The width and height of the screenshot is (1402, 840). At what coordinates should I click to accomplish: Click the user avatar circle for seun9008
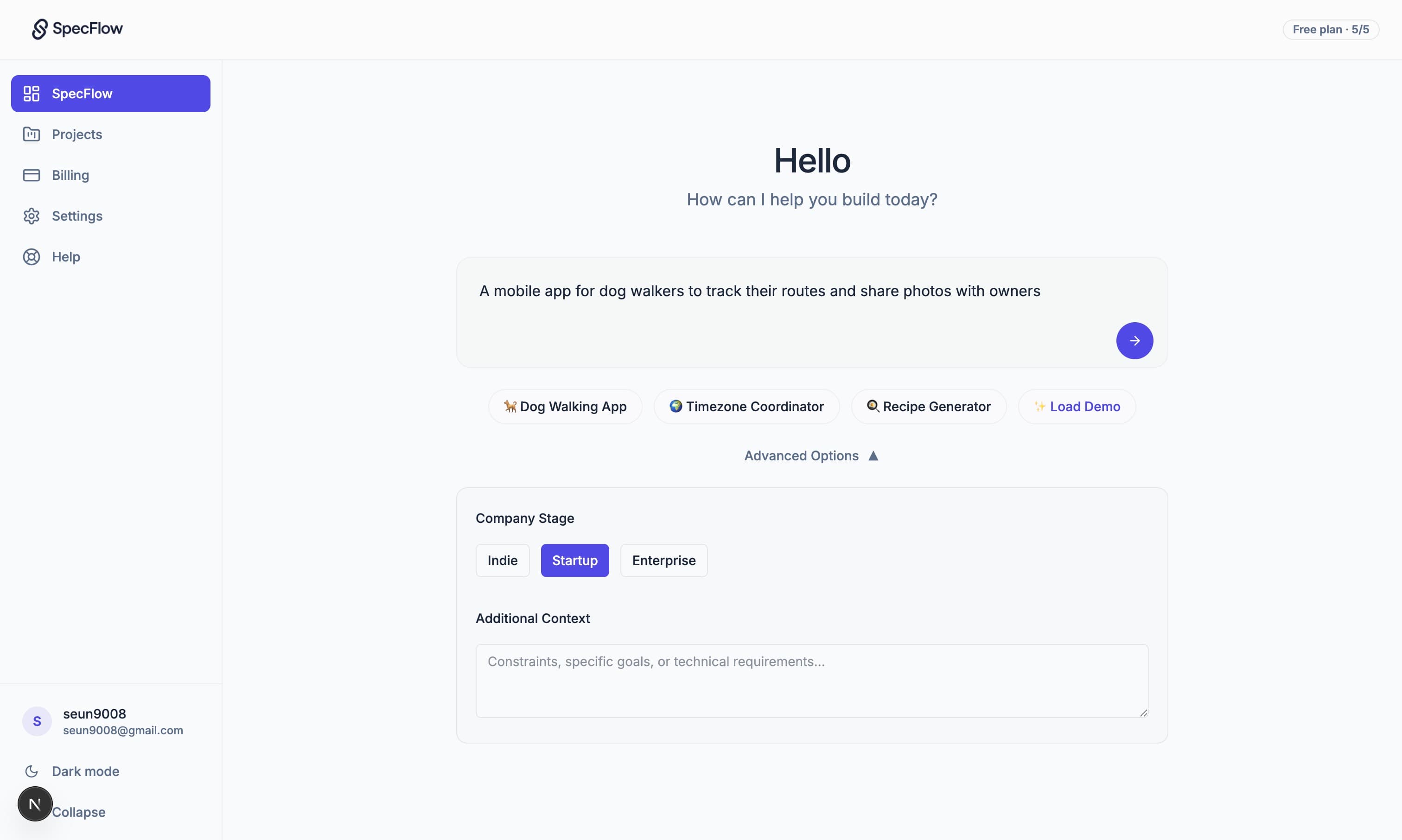pos(36,721)
